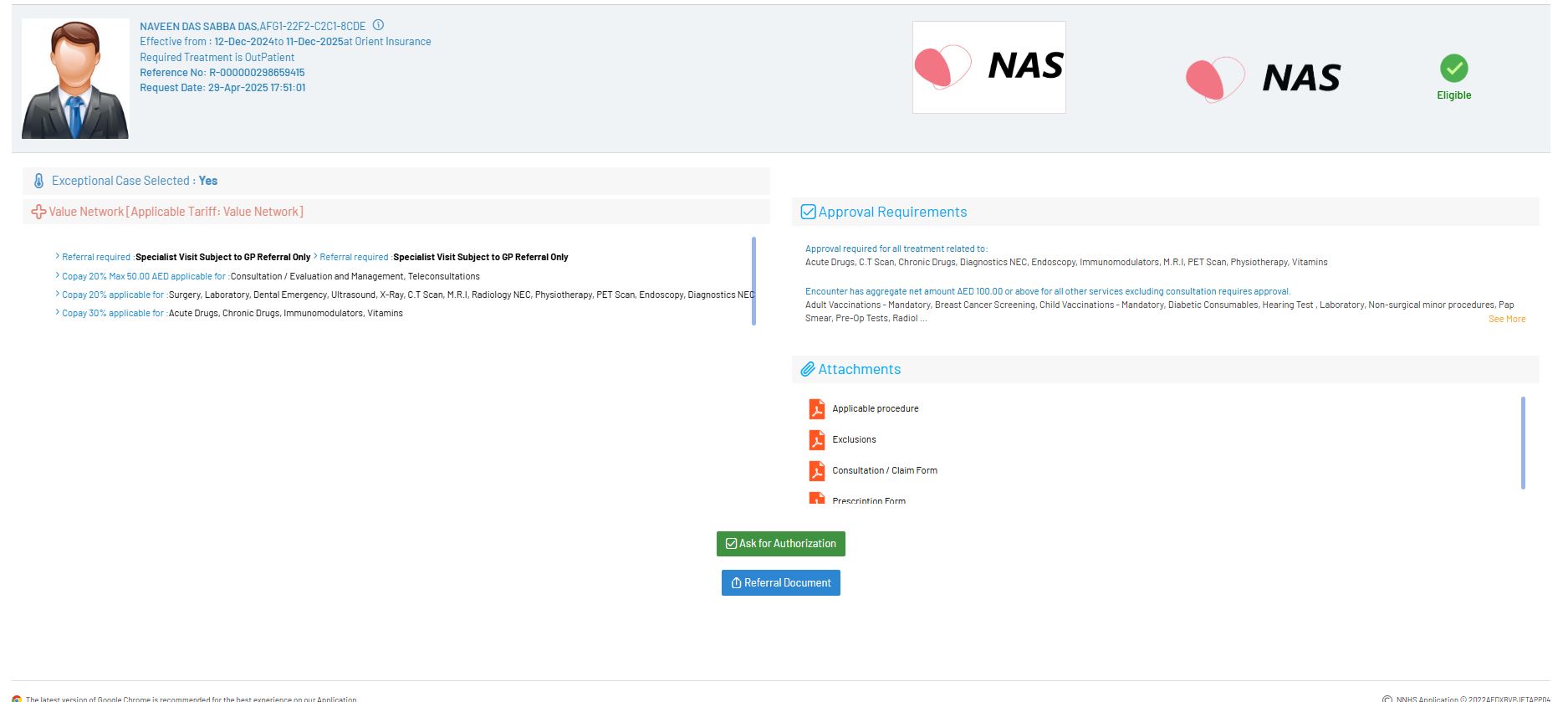
Task: Click the Approval Requirements heading
Action: coord(892,212)
